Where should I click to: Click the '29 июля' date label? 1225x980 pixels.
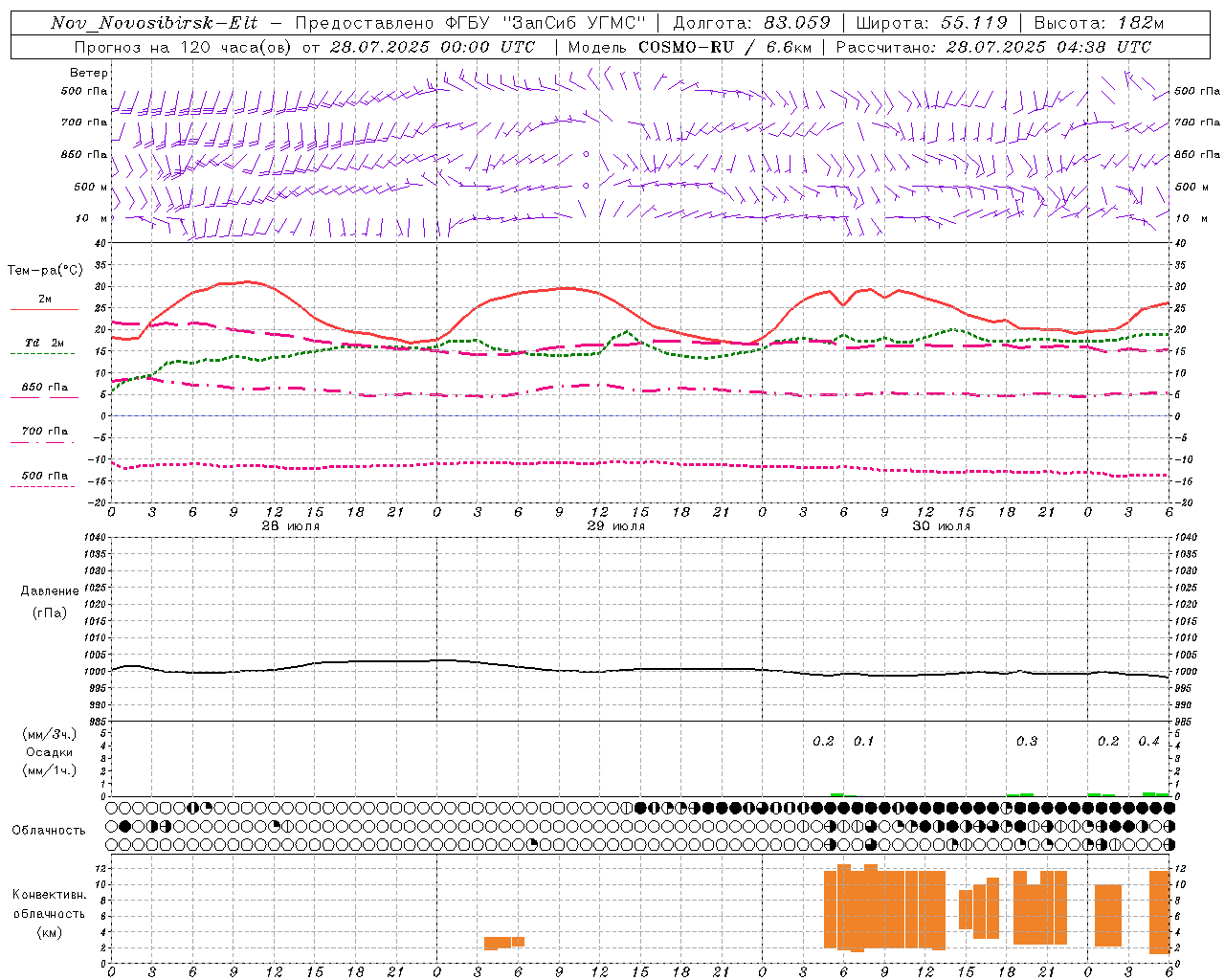616,526
